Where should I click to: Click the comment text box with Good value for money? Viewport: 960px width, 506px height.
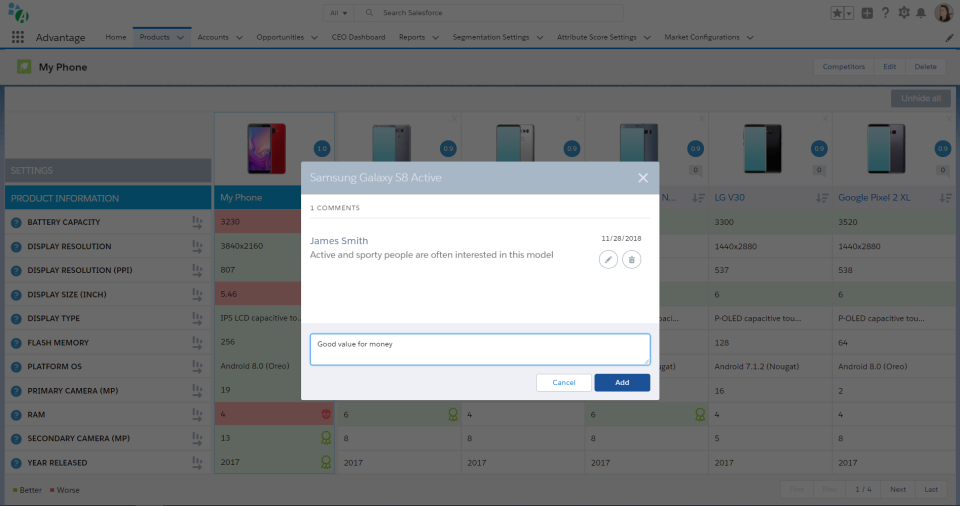pyautogui.click(x=480, y=350)
